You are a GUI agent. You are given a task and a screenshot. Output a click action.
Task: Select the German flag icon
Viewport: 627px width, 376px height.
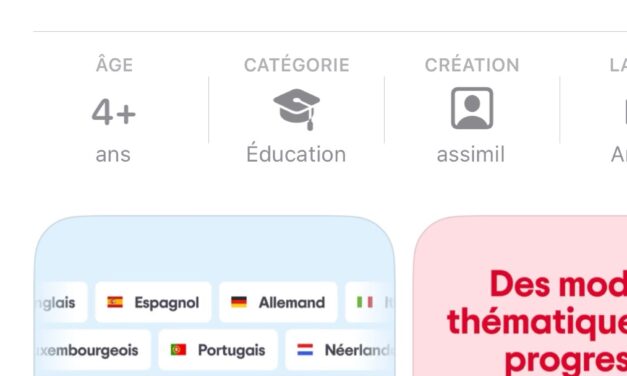click(x=239, y=302)
